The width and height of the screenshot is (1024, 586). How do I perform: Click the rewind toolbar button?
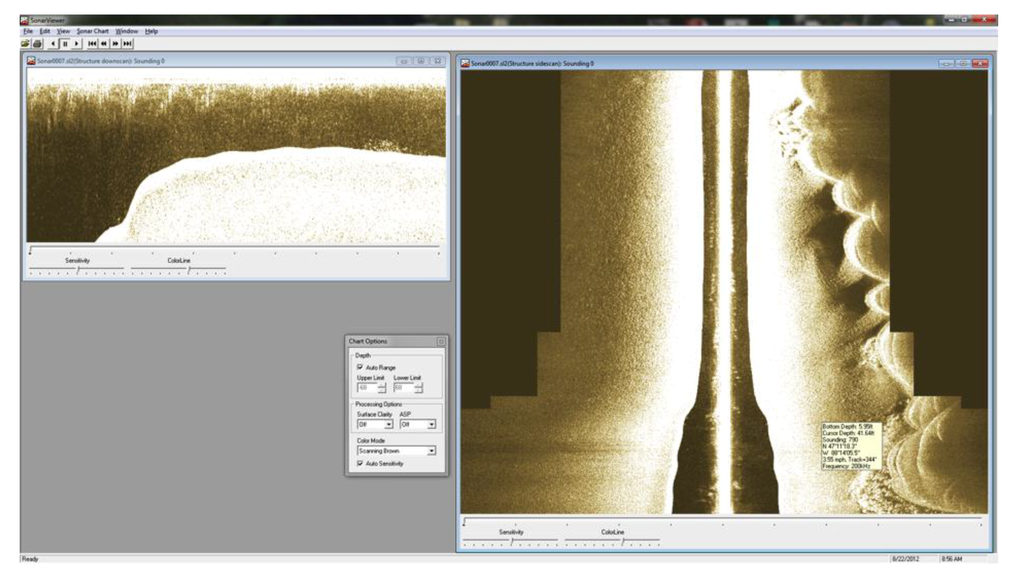104,44
